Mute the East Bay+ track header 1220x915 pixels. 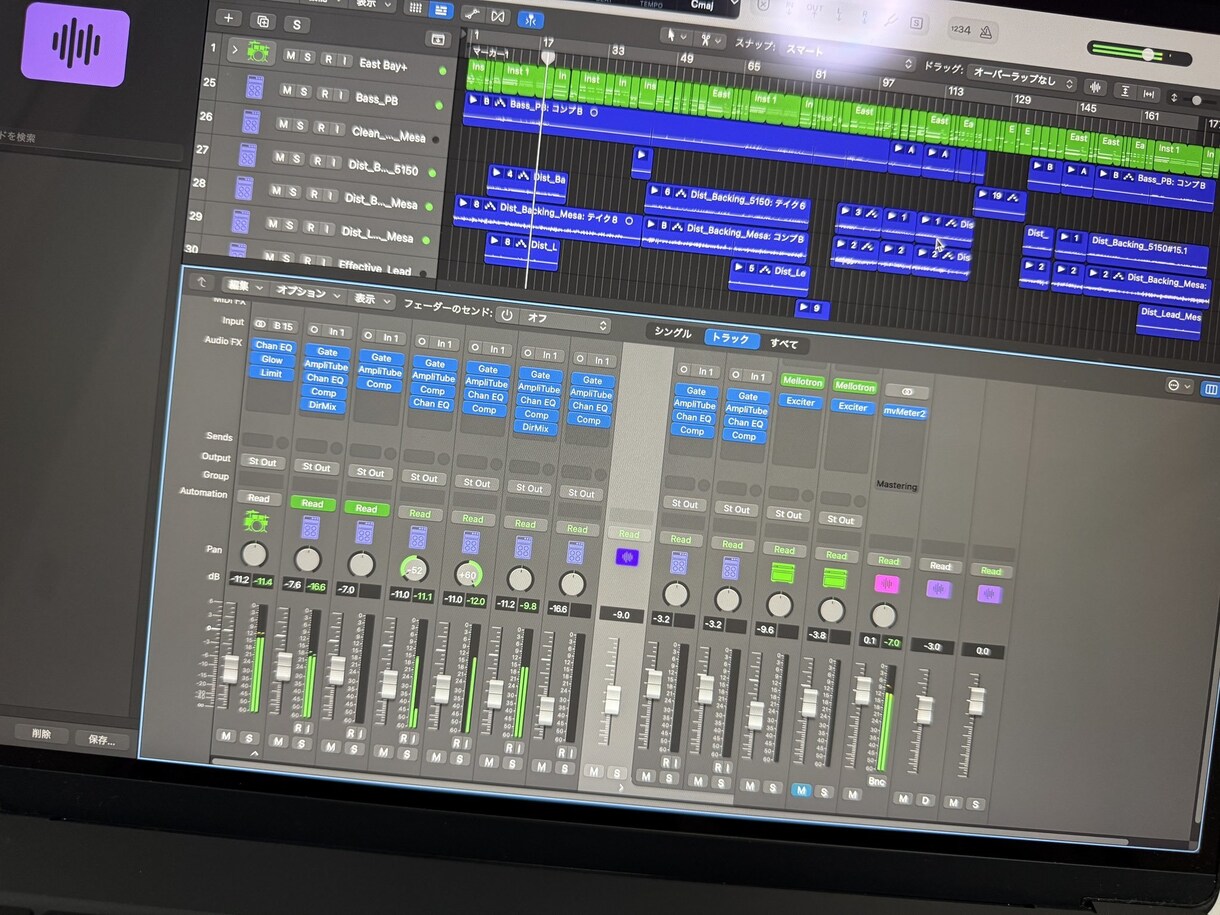[x=290, y=55]
